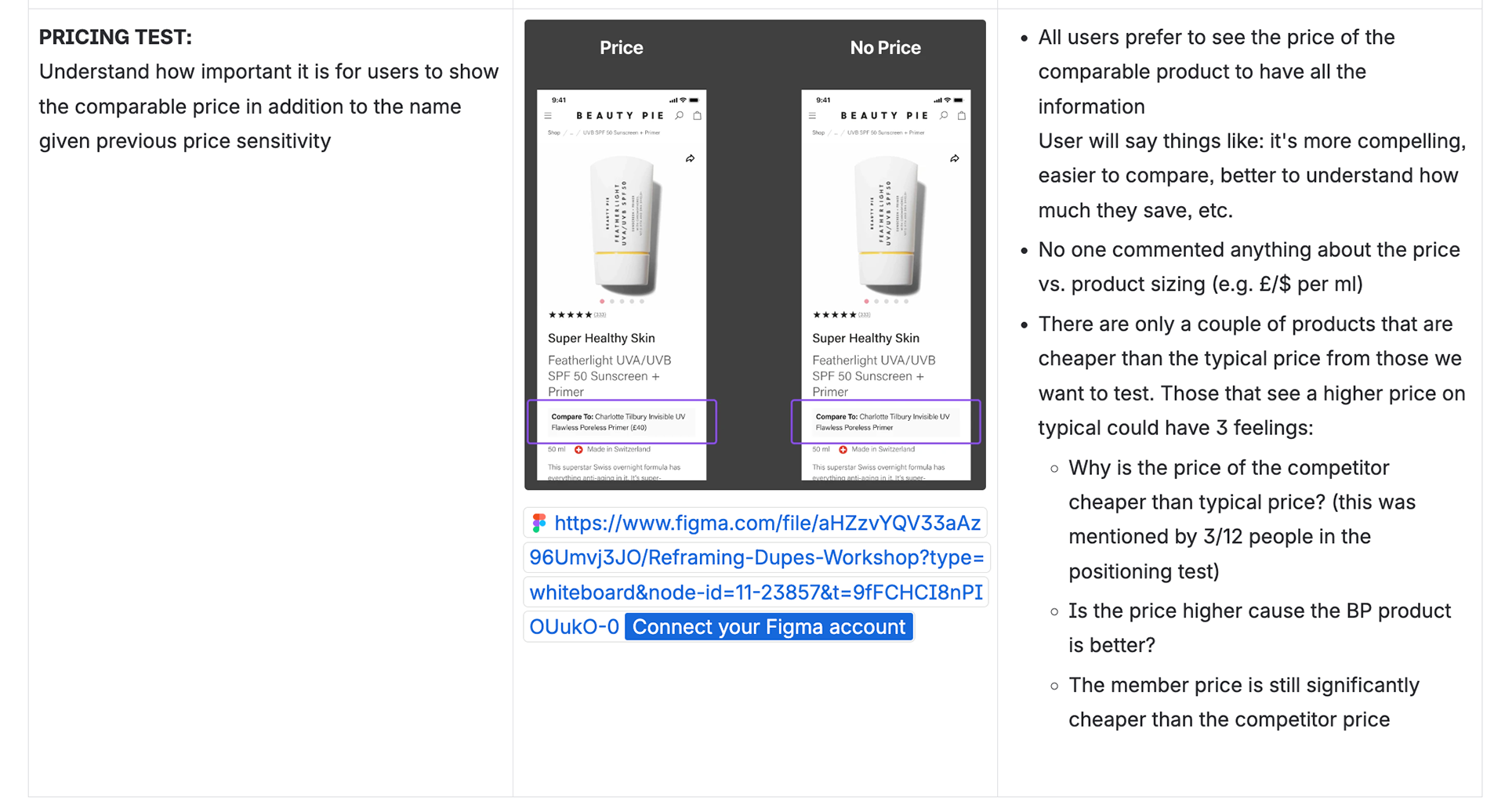Click share arrow icon in Price mockup

(690, 159)
